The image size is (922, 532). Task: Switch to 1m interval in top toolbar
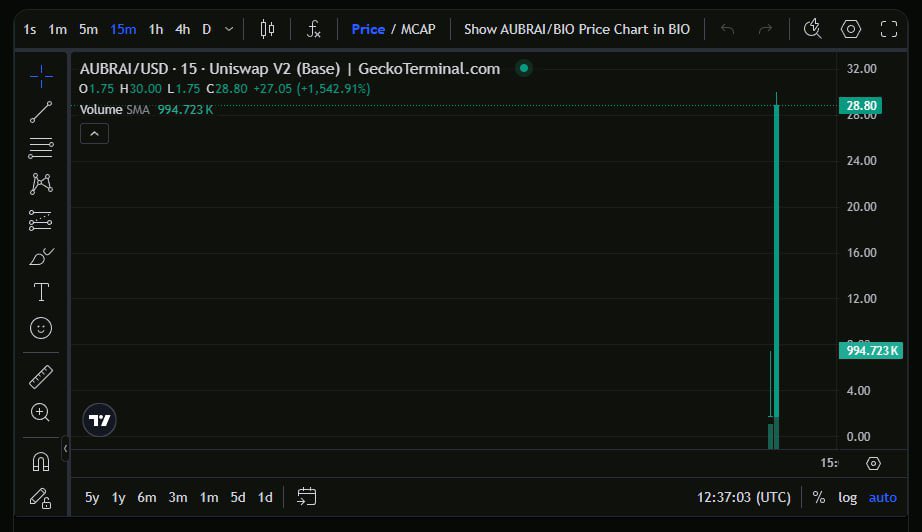click(57, 29)
